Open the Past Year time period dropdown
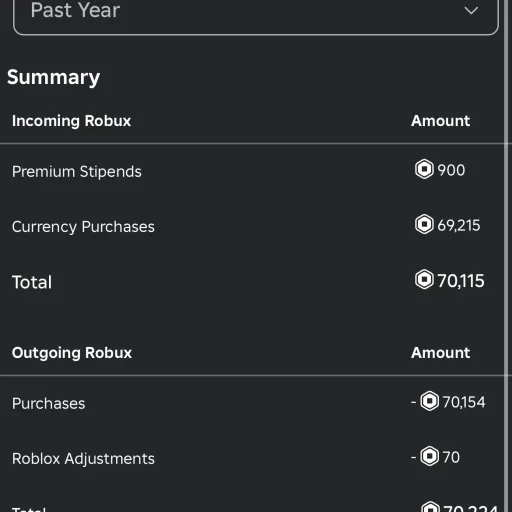The image size is (512, 512). point(256,13)
